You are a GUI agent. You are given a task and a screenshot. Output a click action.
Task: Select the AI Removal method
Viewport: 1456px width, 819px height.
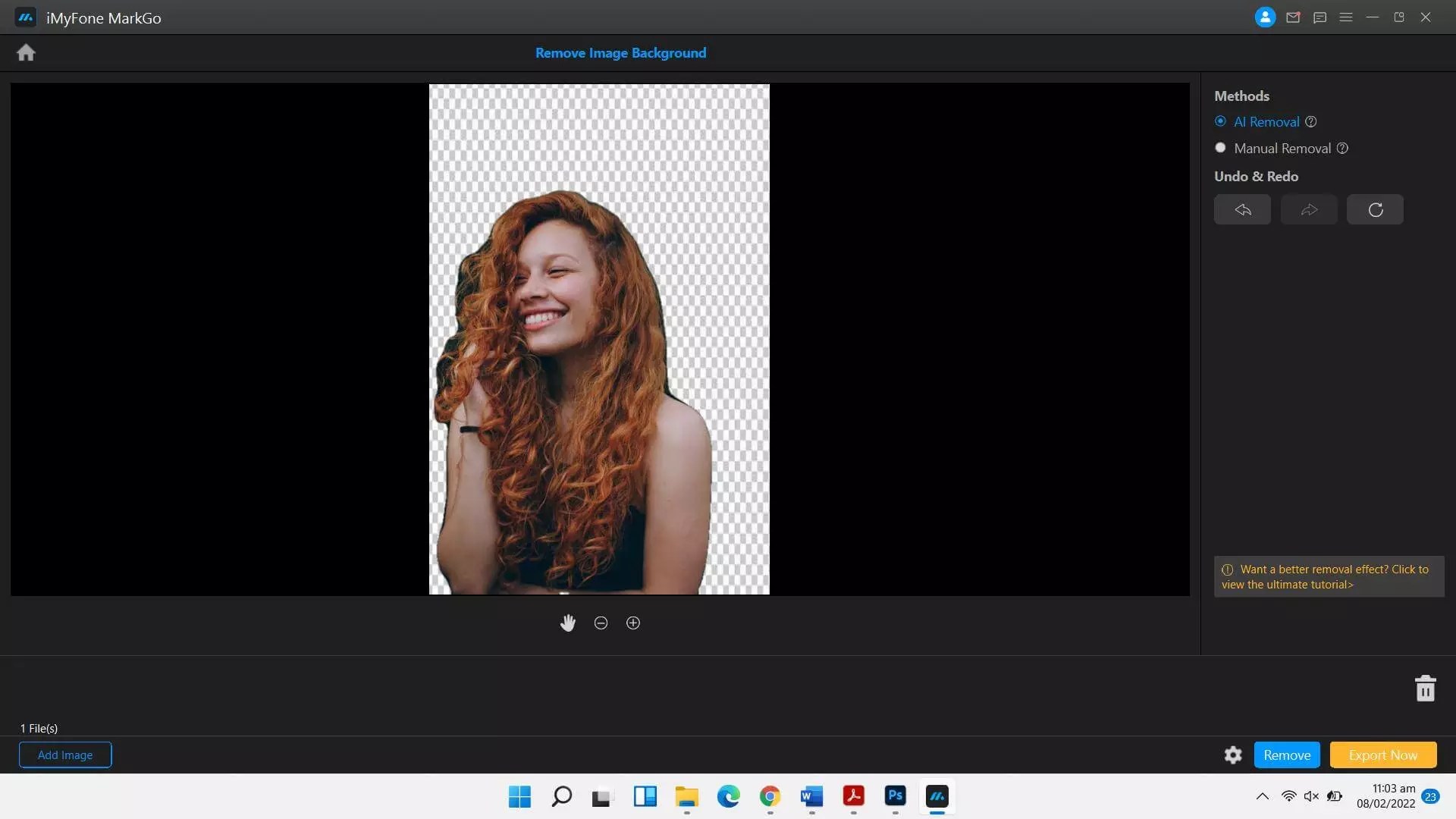[x=1220, y=121]
